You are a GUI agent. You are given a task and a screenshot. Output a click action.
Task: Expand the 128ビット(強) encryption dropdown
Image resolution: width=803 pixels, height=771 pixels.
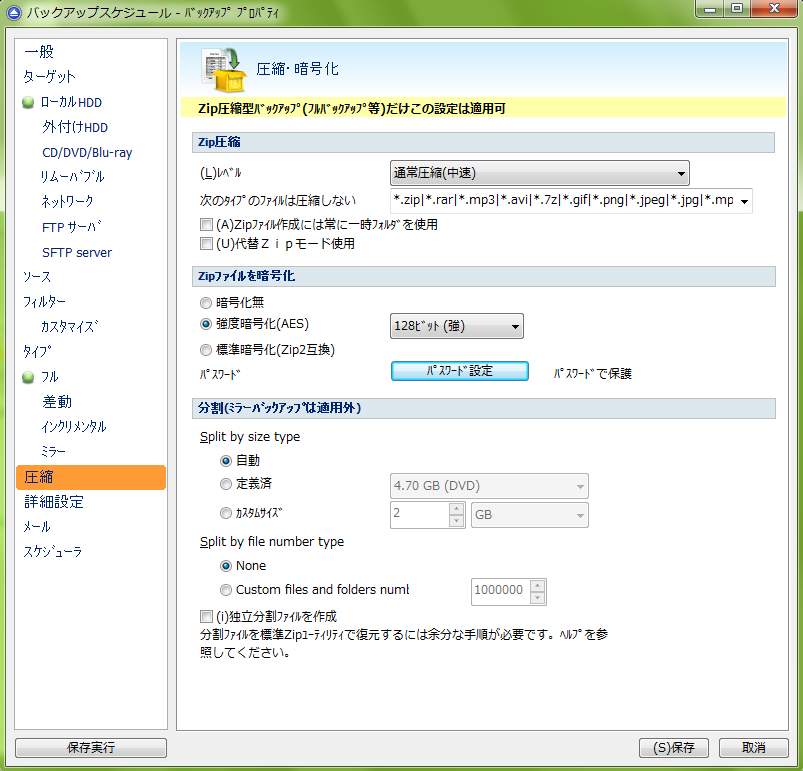pyautogui.click(x=456, y=326)
